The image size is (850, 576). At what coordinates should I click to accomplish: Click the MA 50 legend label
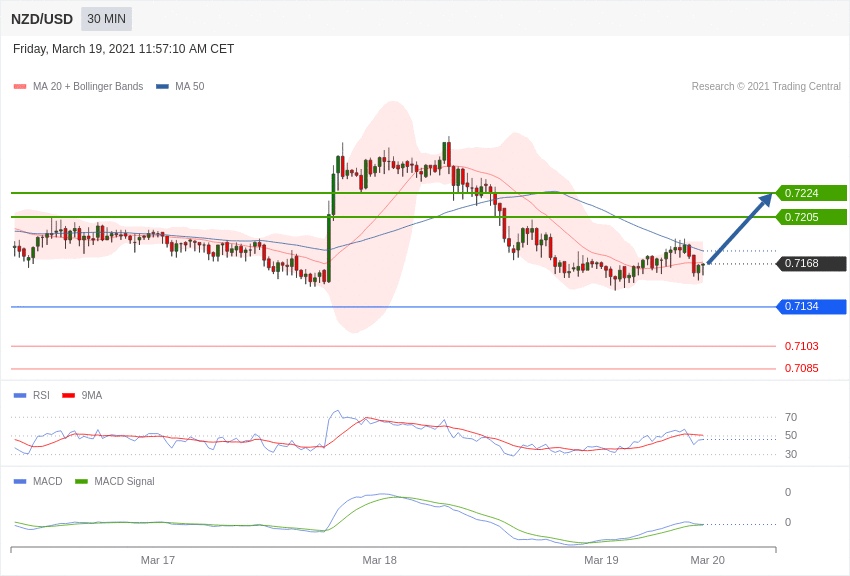(x=190, y=86)
